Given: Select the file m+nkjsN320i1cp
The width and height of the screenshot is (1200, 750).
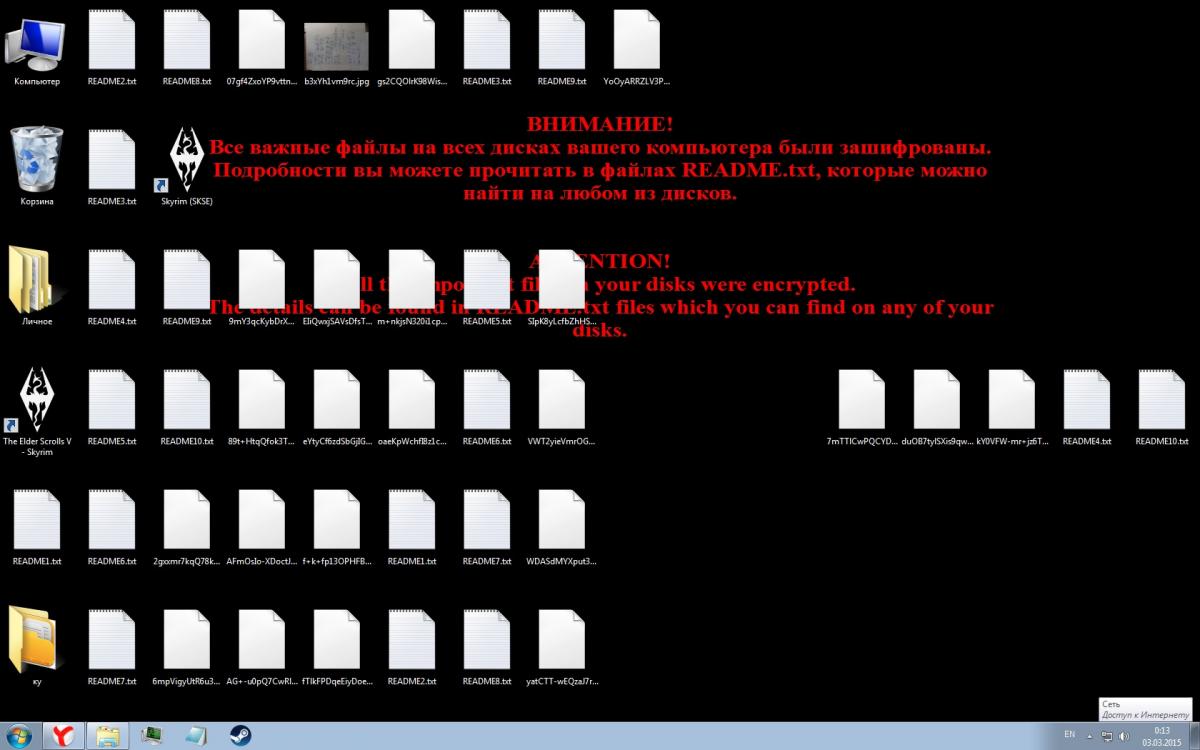Looking at the screenshot, I should click(x=411, y=287).
